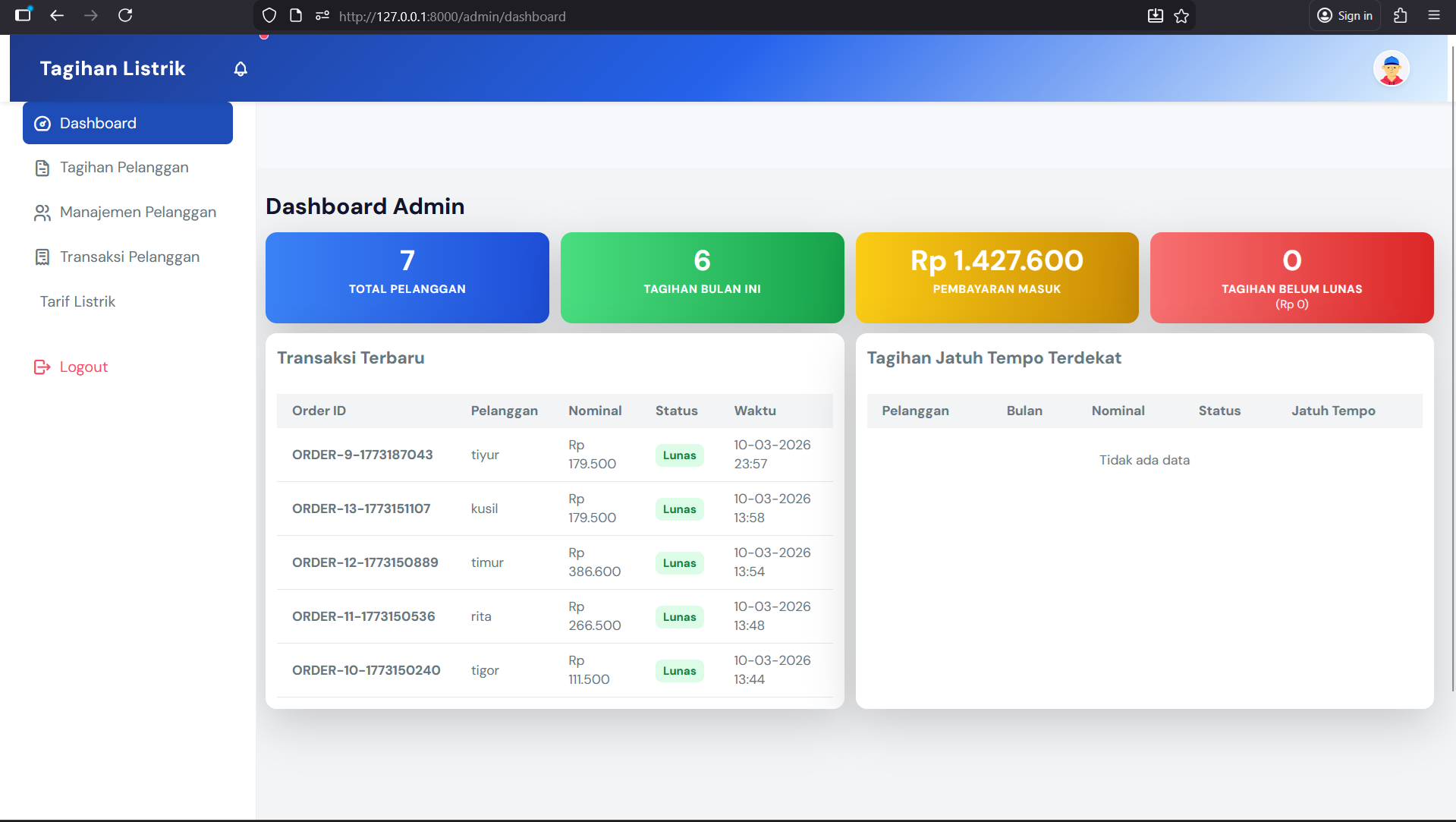Image resolution: width=1456 pixels, height=822 pixels.
Task: Open the browser hamburger menu
Action: pos(1434,15)
